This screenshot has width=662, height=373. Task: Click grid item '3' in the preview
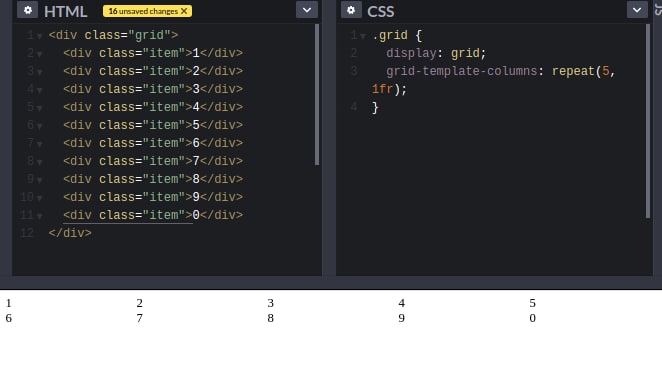(x=271, y=303)
